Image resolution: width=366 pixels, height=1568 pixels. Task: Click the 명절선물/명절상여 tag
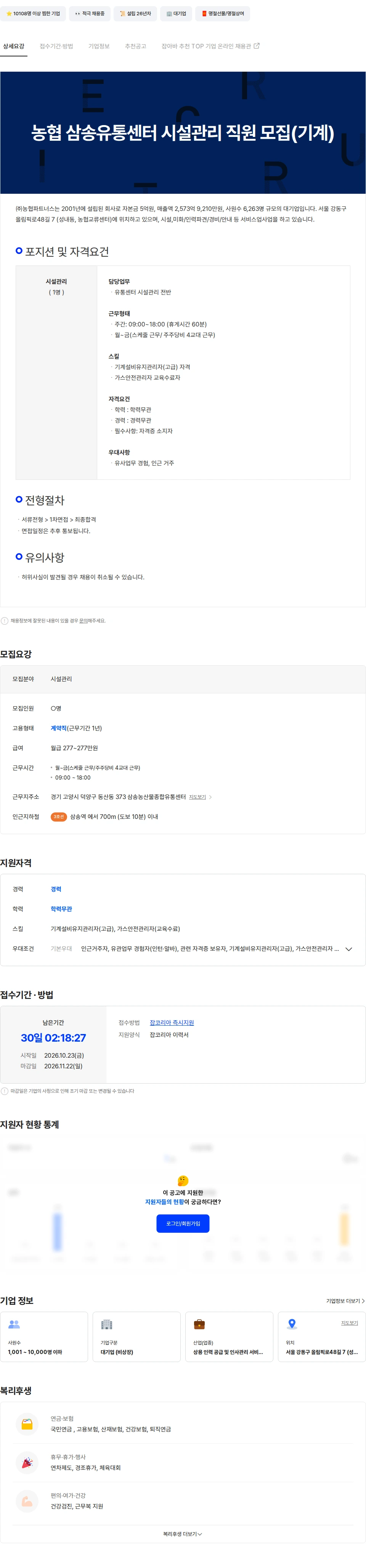pyautogui.click(x=223, y=13)
